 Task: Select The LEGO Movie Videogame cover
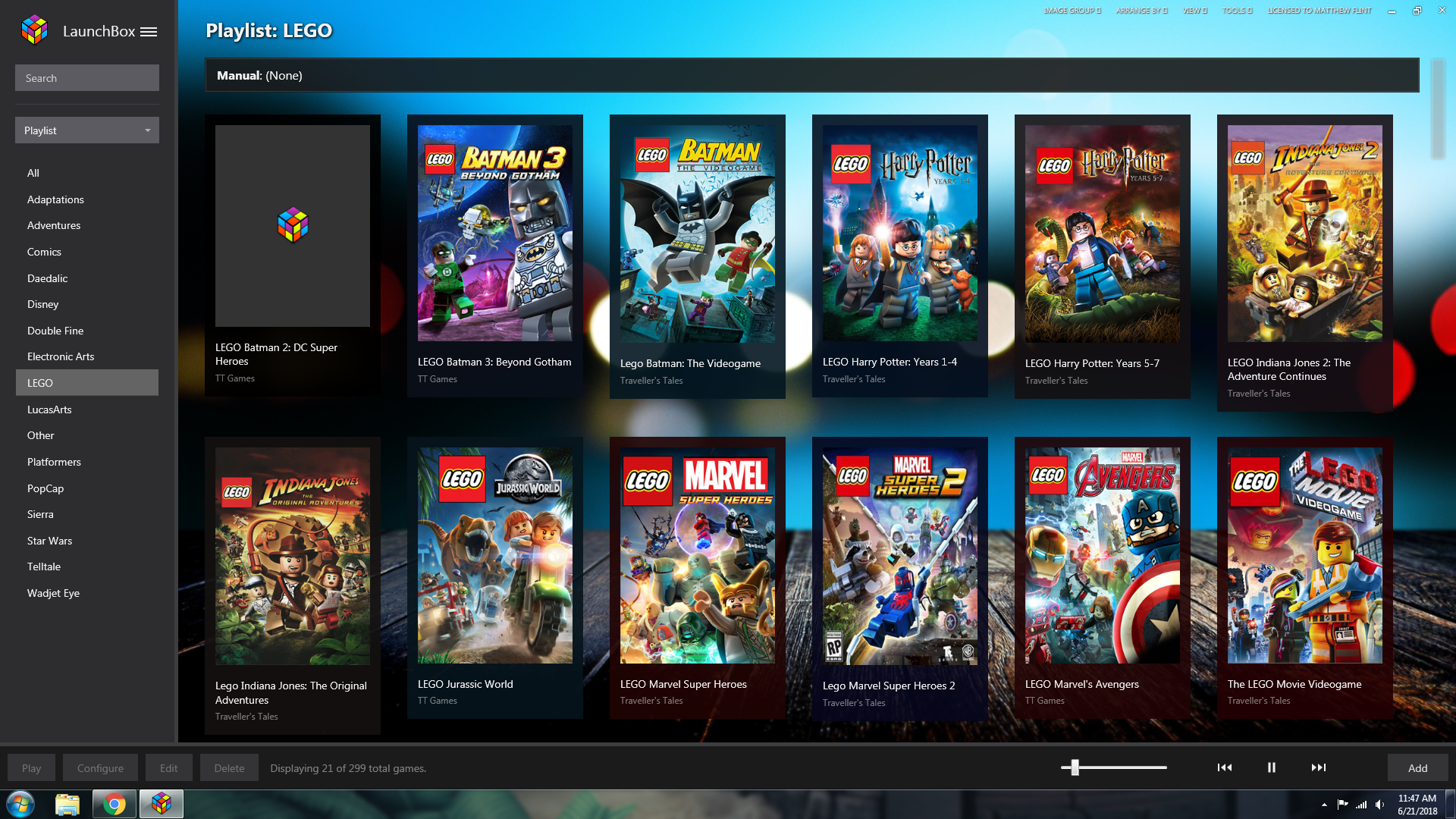[1305, 555]
